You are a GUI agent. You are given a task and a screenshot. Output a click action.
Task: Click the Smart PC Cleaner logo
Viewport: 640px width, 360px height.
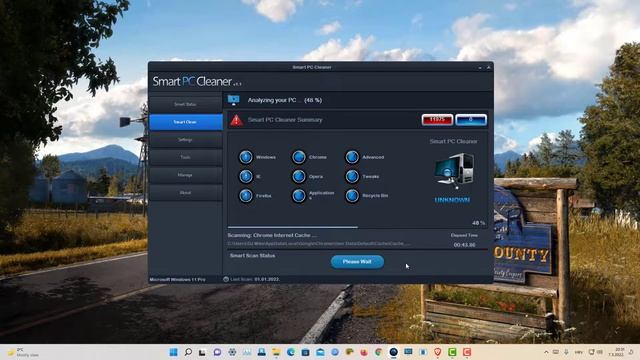[197, 82]
